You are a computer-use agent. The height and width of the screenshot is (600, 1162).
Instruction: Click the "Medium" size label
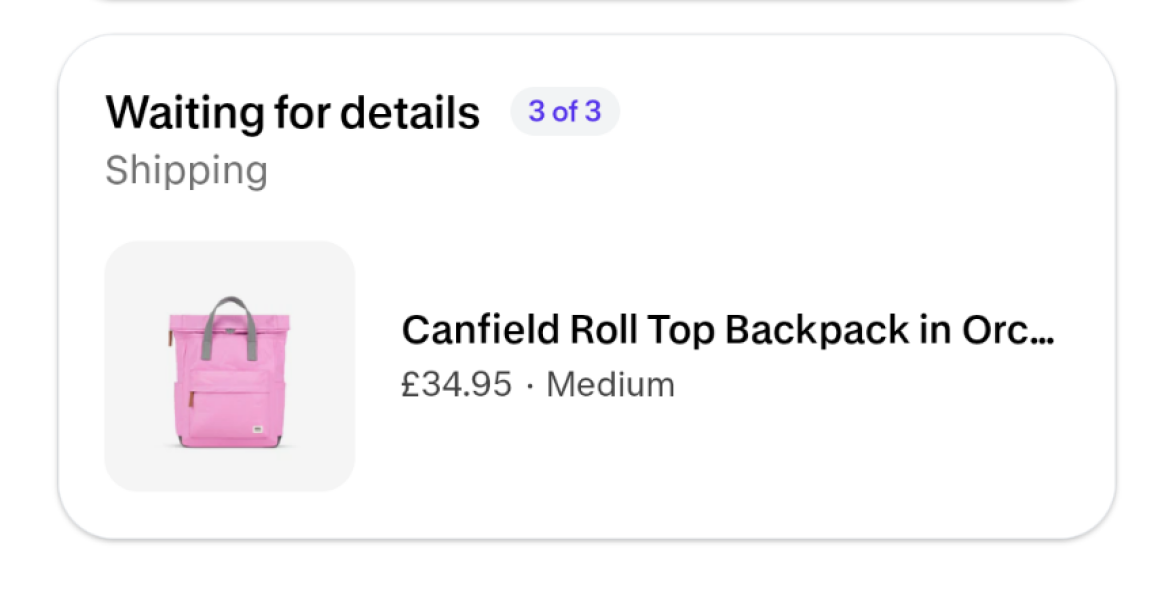610,384
